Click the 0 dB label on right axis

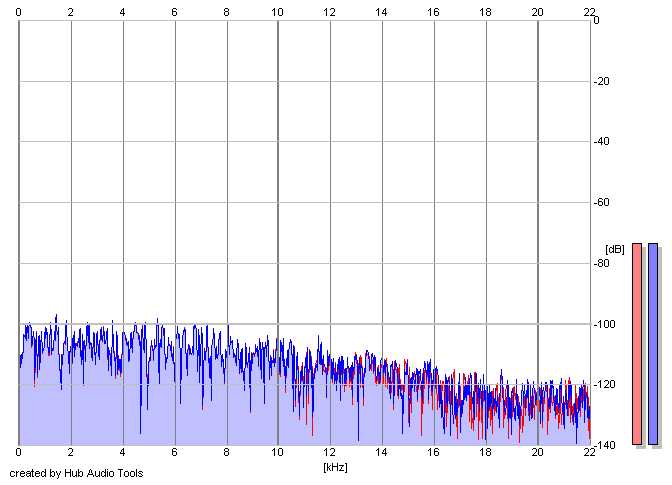tap(596, 21)
